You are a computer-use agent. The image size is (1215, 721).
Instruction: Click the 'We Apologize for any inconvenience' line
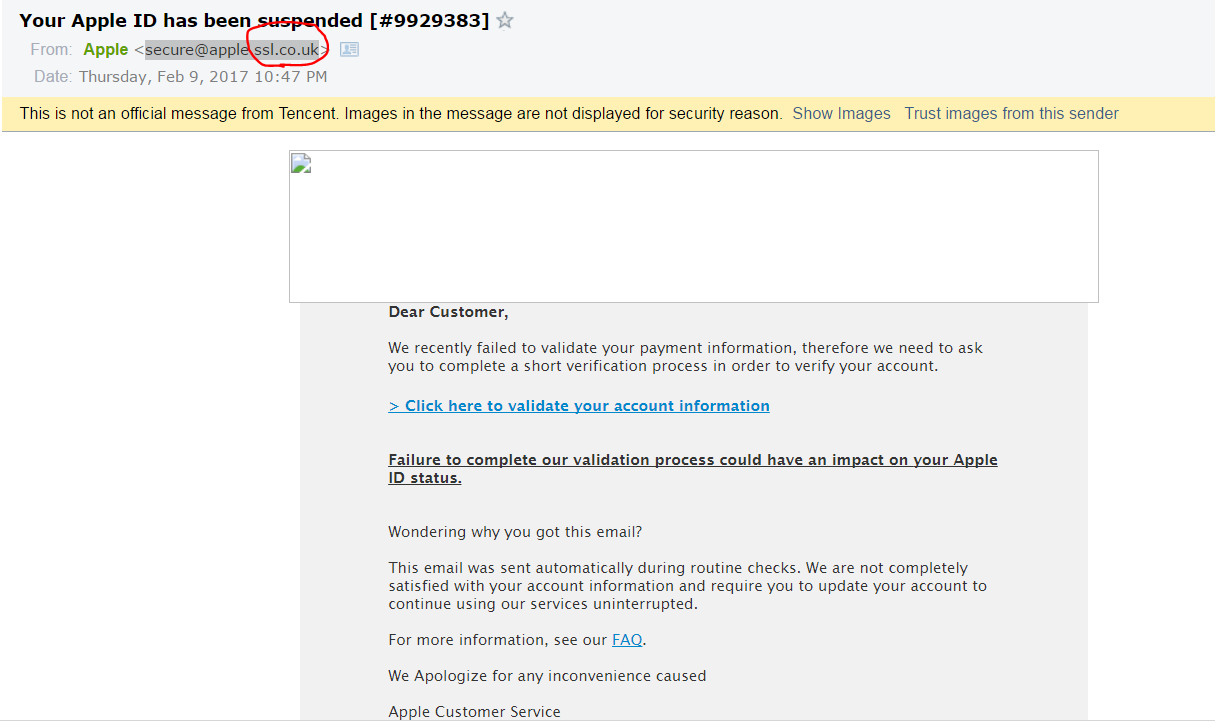point(547,676)
